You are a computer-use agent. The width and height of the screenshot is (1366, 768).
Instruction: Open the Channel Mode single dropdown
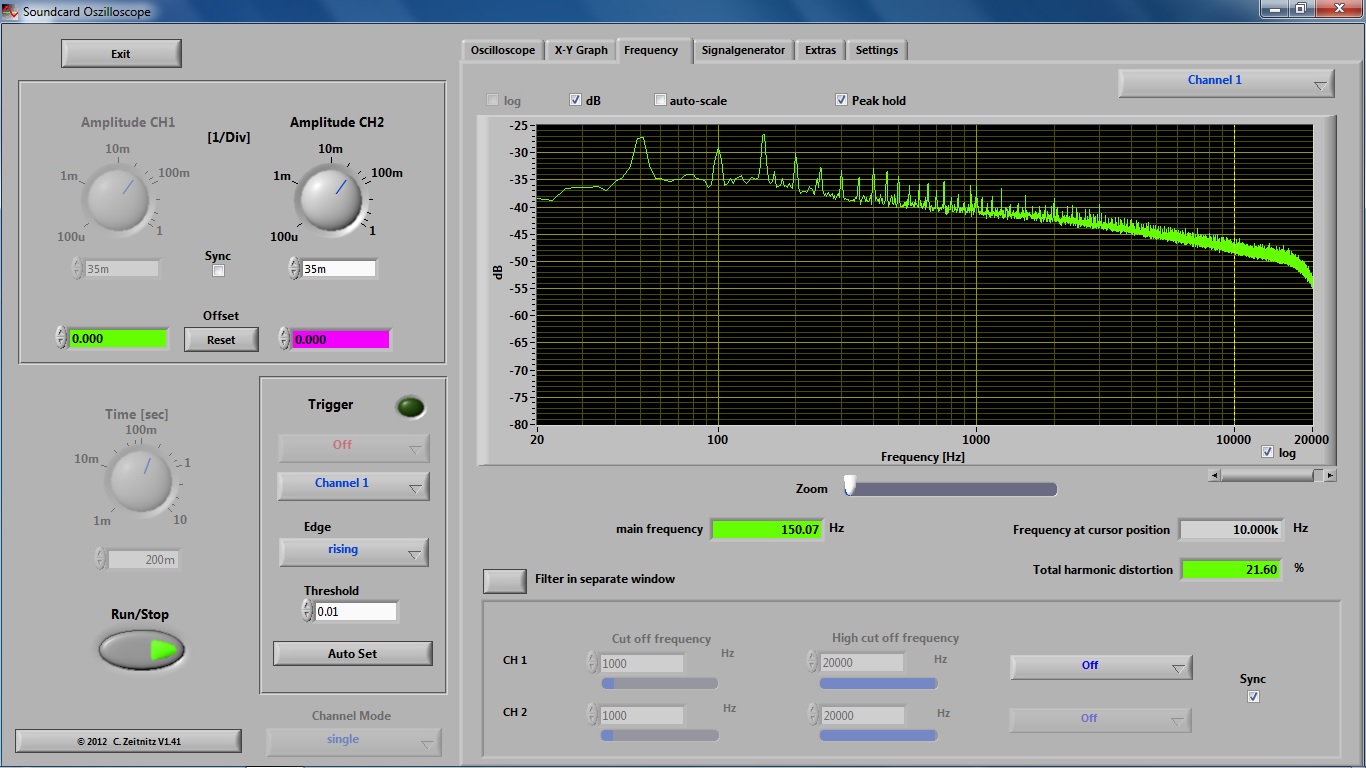[353, 741]
